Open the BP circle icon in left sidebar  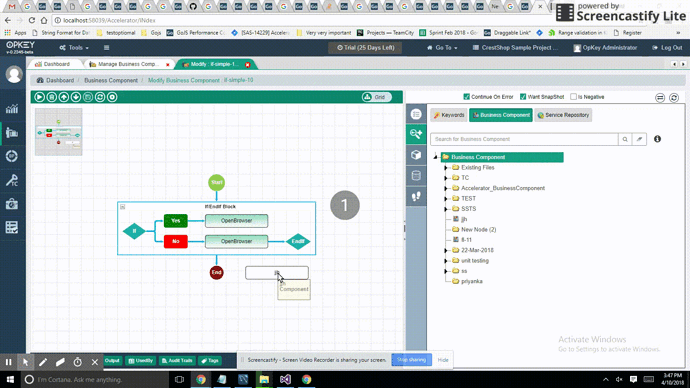[x=12, y=156]
